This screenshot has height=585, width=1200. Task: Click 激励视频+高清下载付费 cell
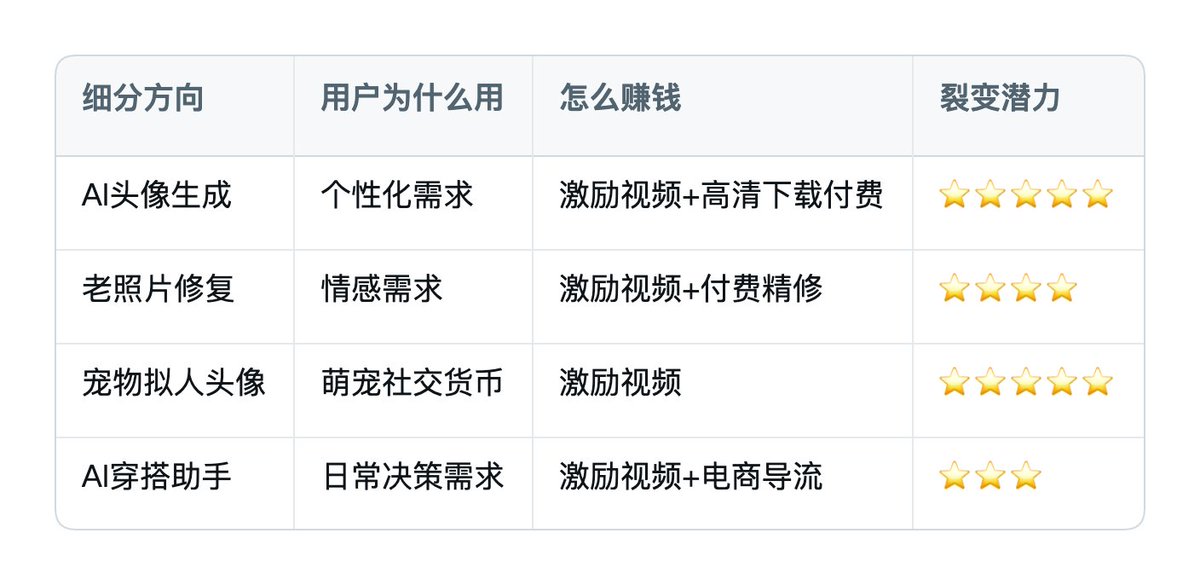pos(722,194)
